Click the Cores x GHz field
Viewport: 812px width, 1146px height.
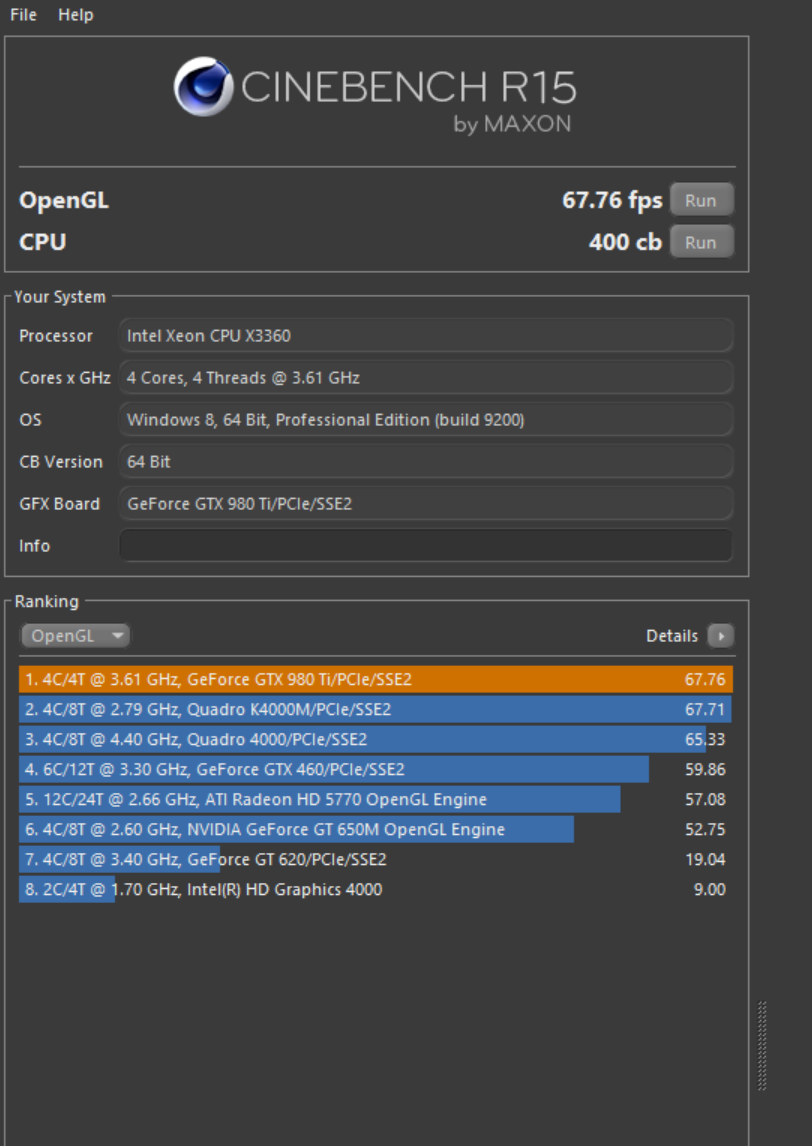[x=426, y=378]
